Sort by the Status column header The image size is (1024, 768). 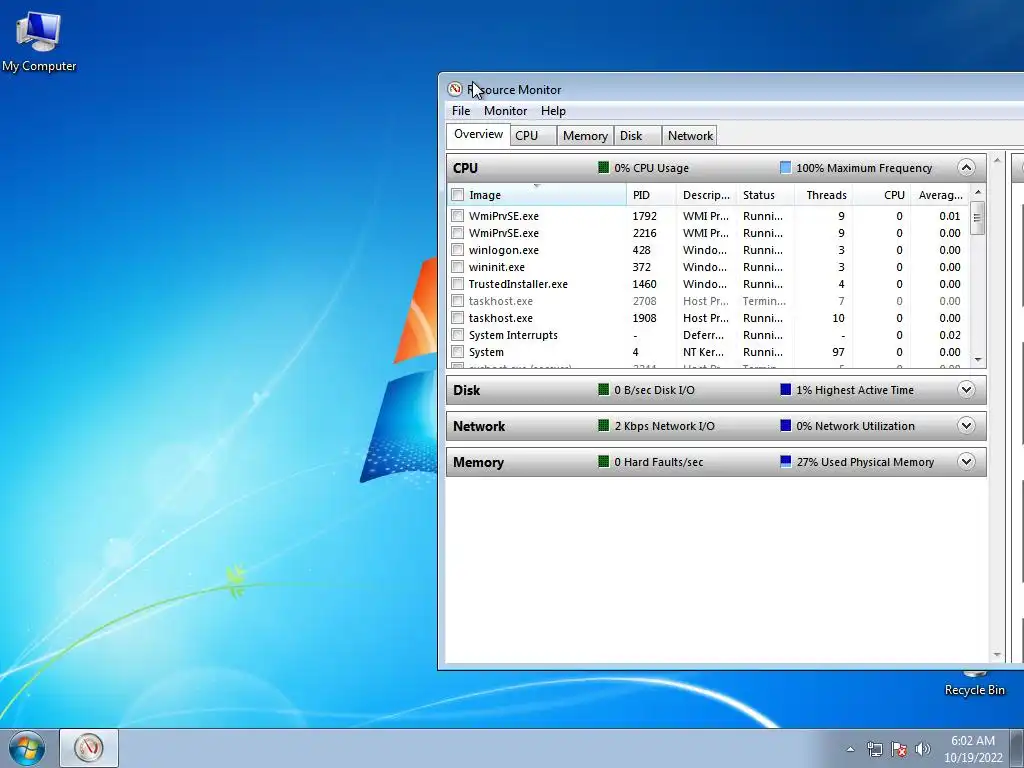[765, 195]
